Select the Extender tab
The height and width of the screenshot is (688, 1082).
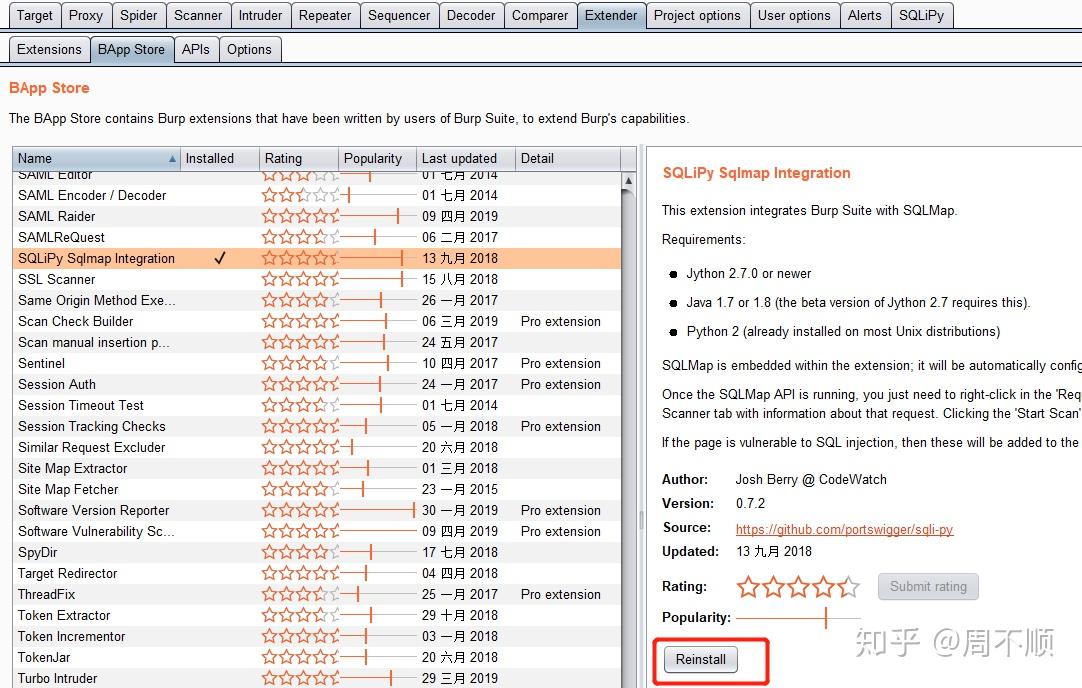coord(611,15)
